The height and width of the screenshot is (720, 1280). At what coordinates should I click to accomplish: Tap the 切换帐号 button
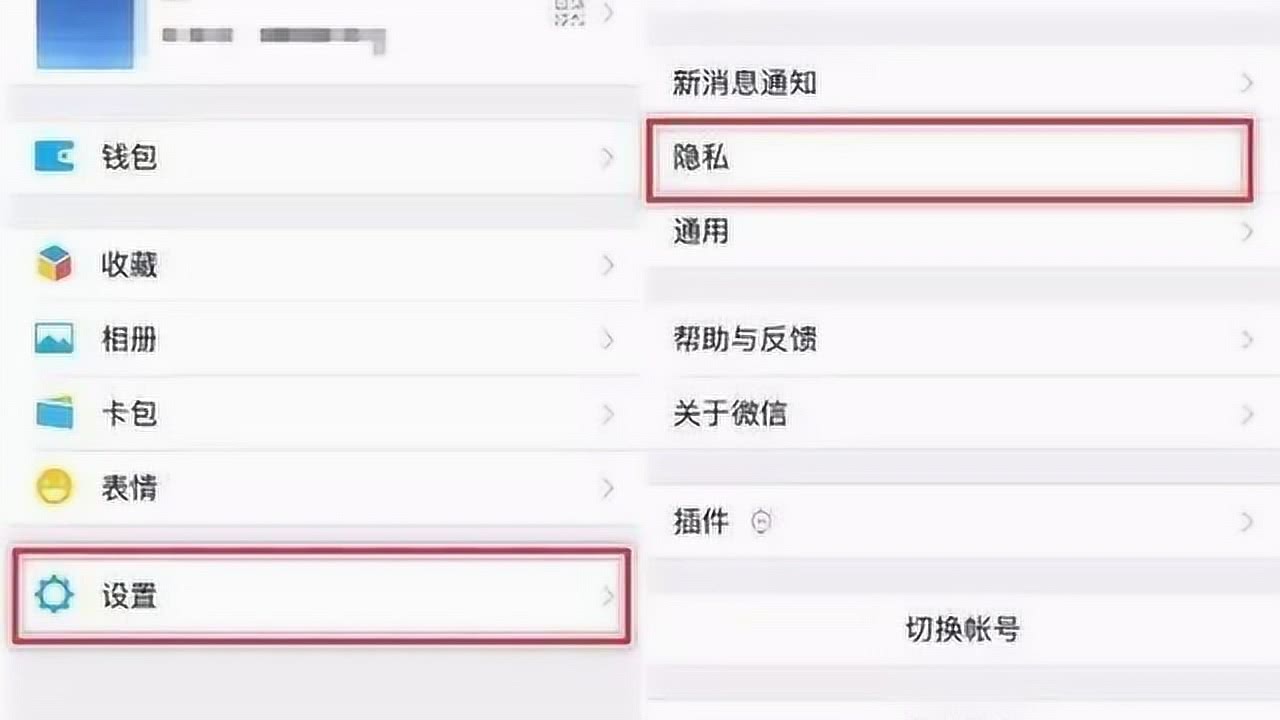click(x=962, y=629)
